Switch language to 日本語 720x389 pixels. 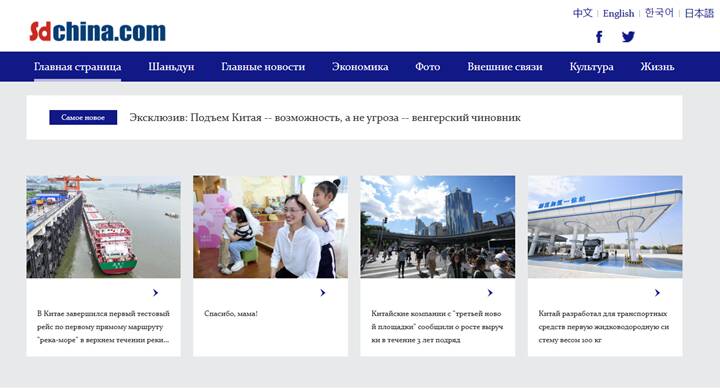point(699,13)
